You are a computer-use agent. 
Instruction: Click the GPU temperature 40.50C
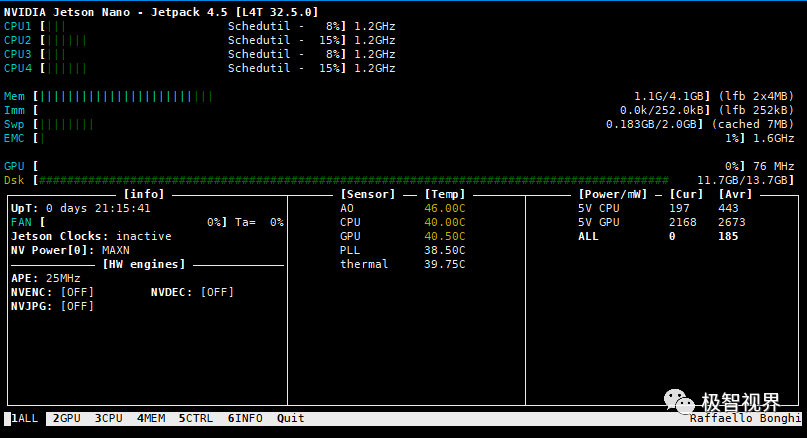pos(445,236)
